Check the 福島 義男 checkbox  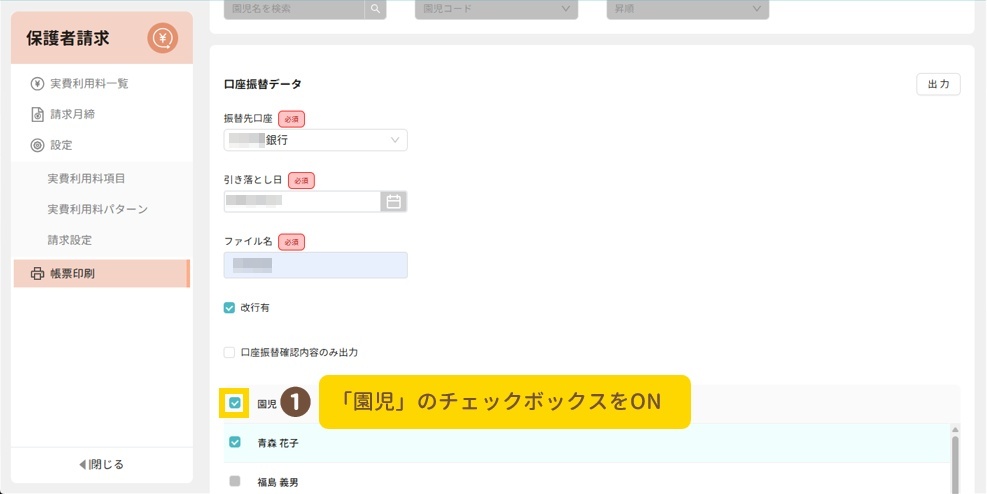(x=235, y=481)
